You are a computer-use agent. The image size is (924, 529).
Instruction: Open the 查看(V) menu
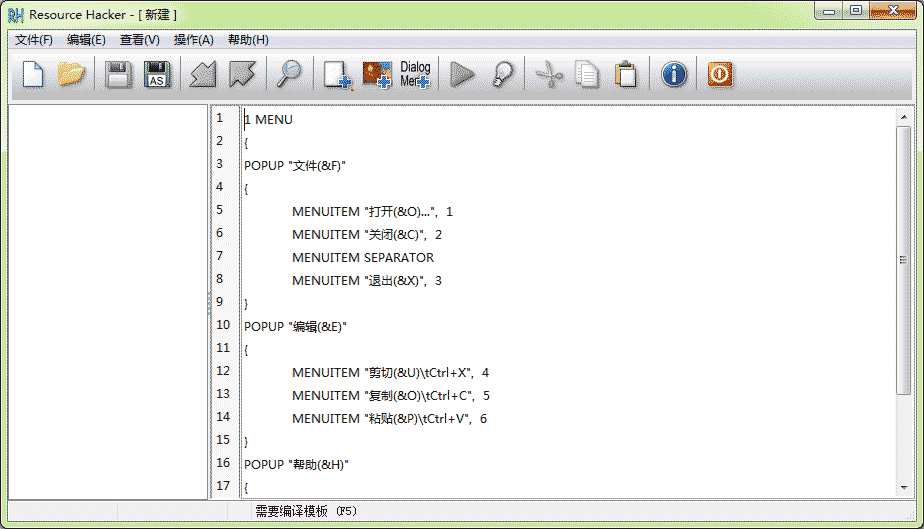[140, 40]
